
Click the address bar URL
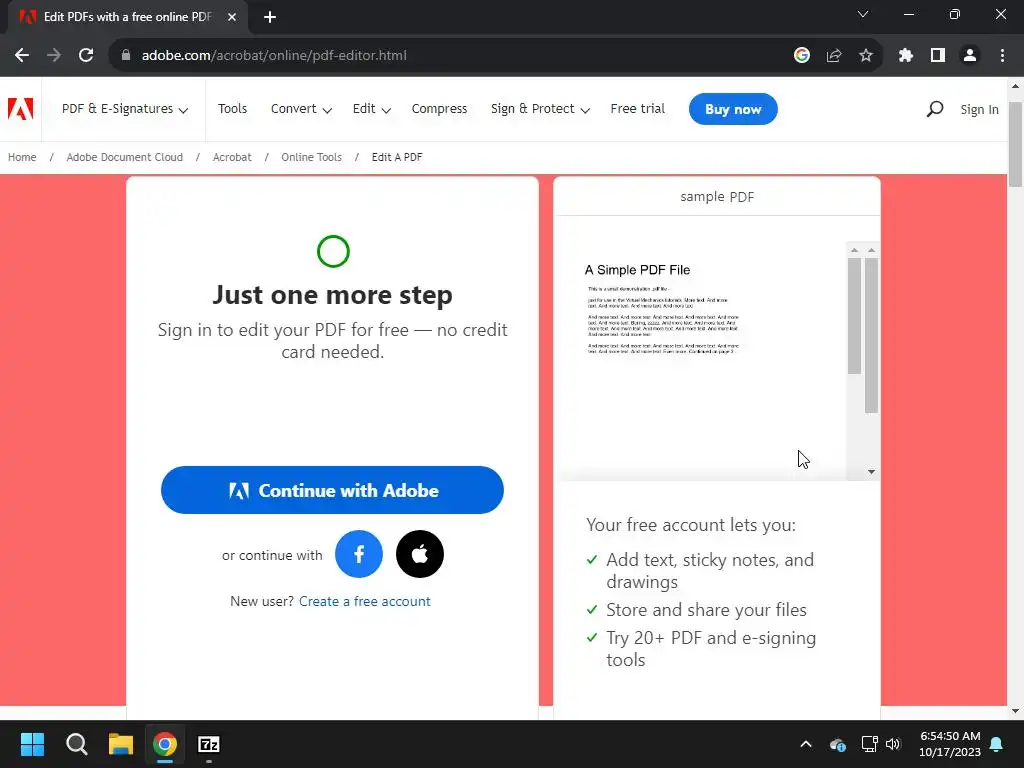click(274, 56)
